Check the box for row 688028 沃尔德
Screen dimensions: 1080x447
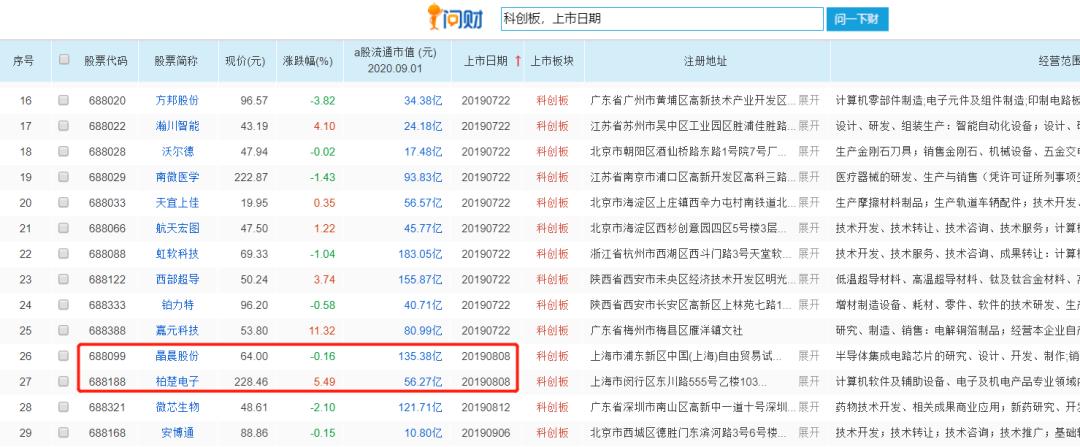point(63,151)
